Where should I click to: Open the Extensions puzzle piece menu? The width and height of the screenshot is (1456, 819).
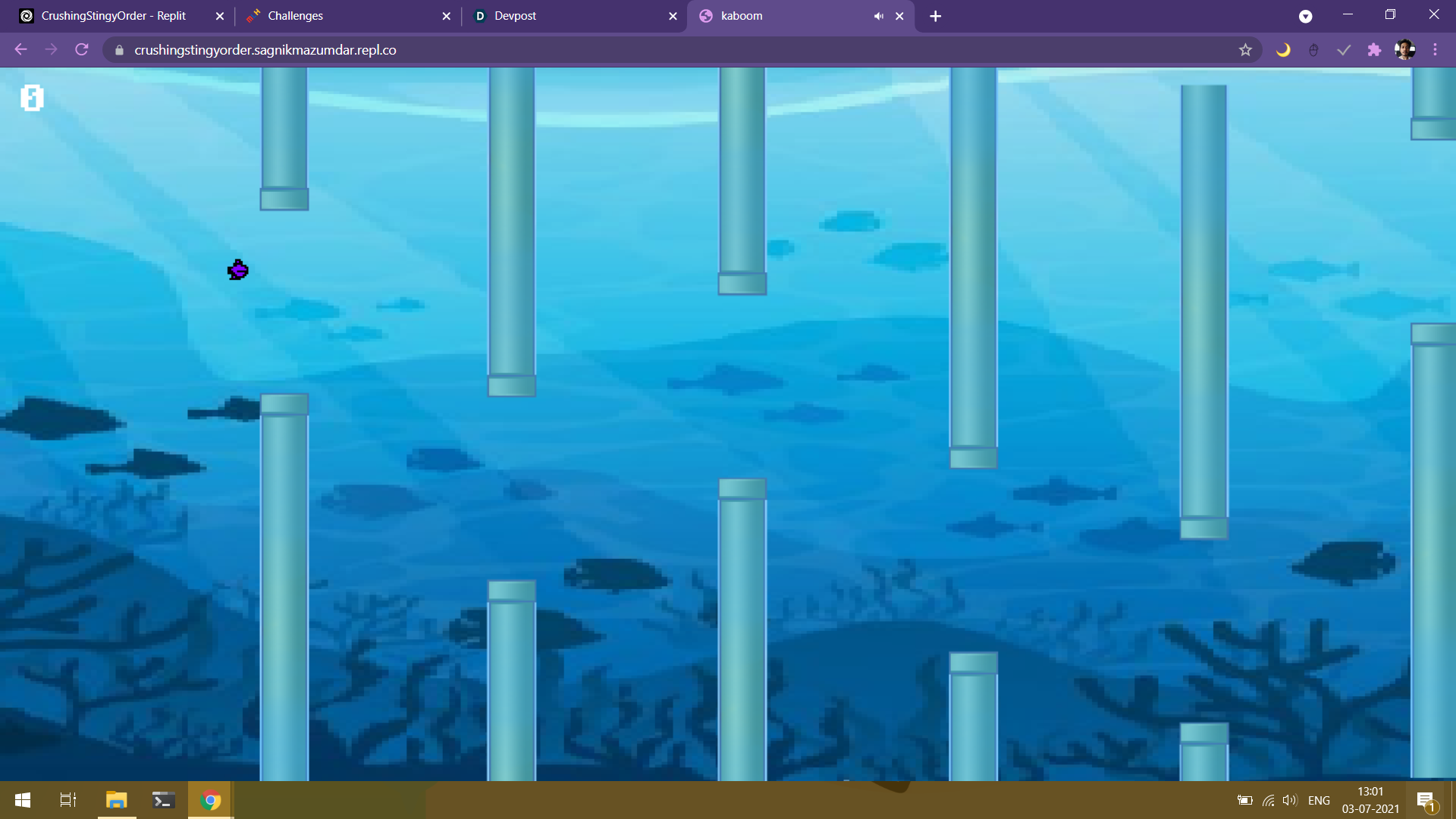tap(1374, 50)
